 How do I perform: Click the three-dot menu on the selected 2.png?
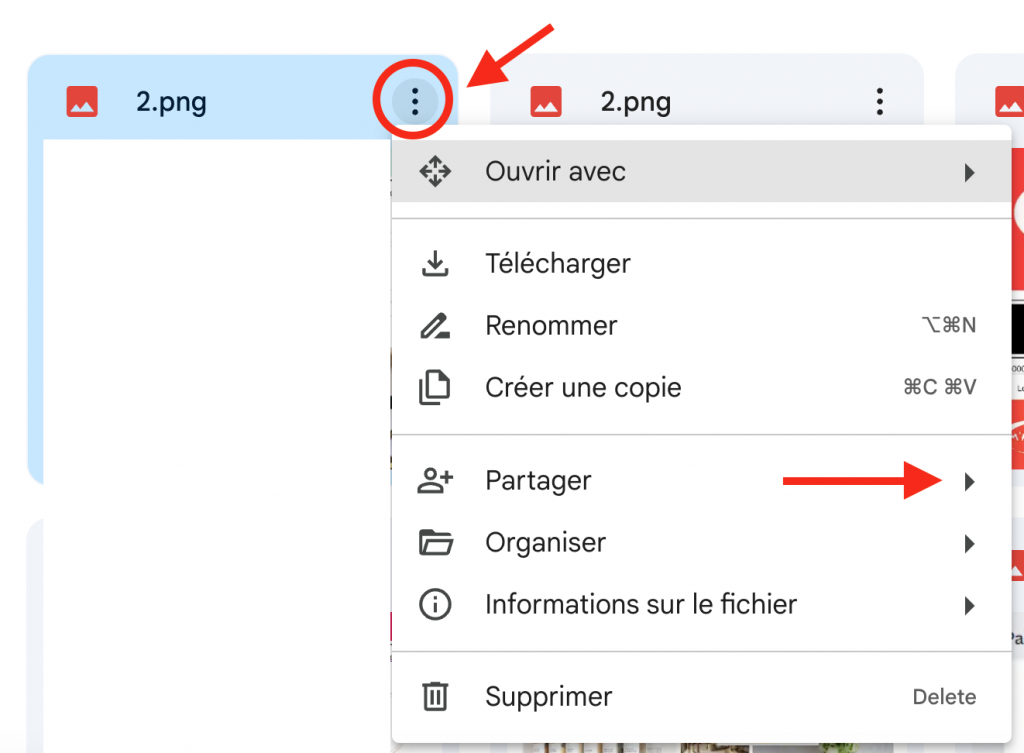pyautogui.click(x=414, y=101)
